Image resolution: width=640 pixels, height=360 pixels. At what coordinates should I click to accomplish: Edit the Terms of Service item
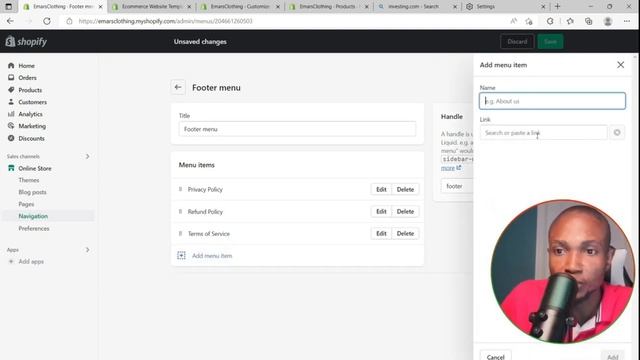381,233
